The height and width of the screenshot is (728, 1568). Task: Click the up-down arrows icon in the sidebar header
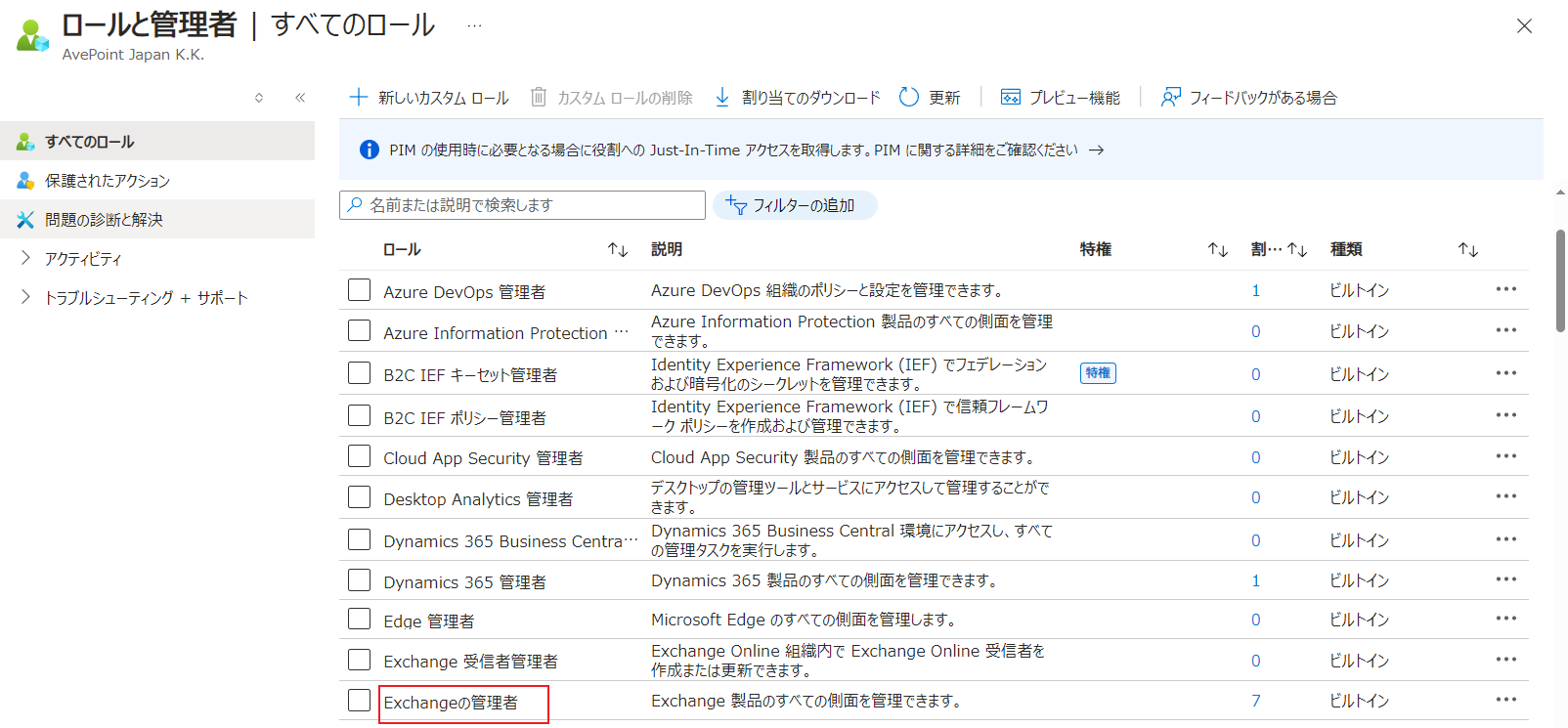point(259,98)
